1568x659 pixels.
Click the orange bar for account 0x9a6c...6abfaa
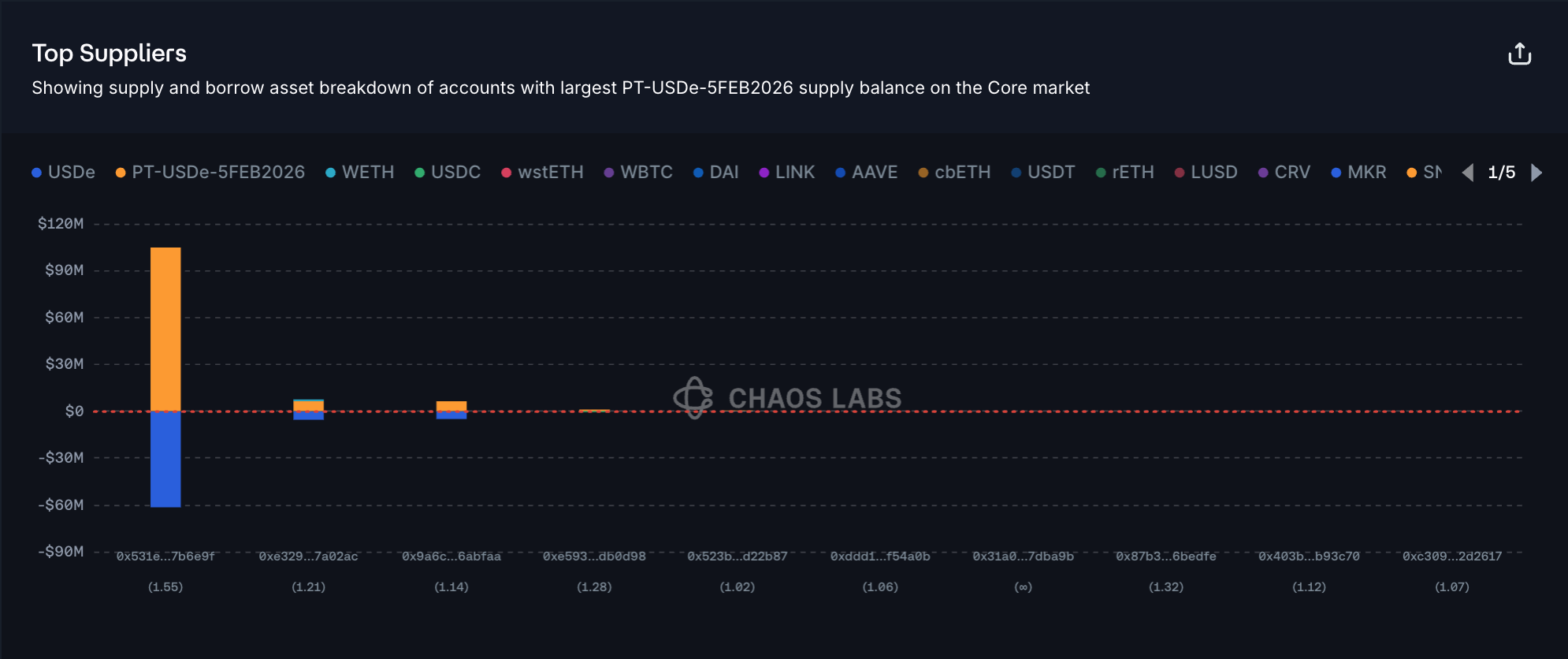(451, 406)
